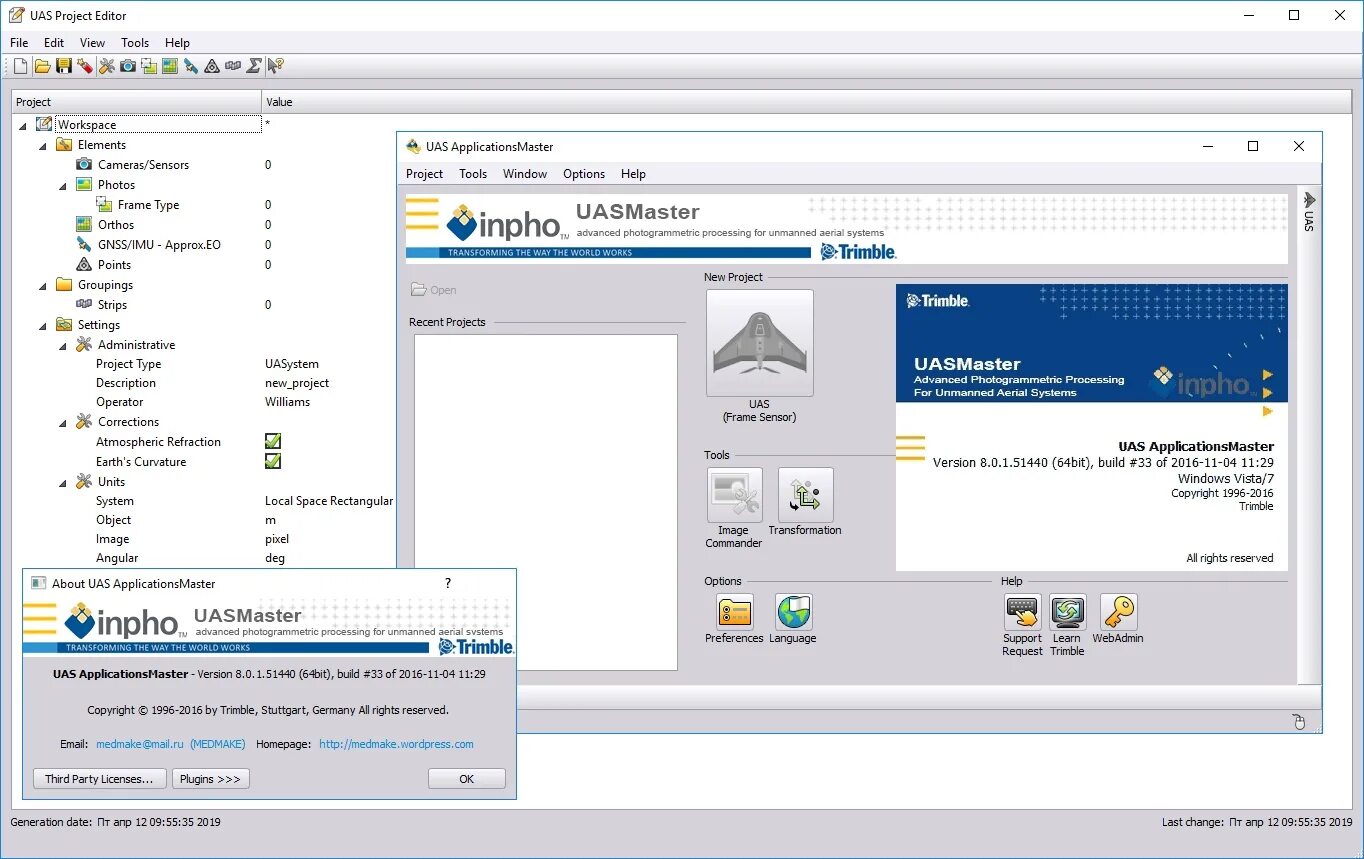The image size is (1364, 859).
Task: Open the Window menu in ApplicationsMaster
Action: [525, 174]
